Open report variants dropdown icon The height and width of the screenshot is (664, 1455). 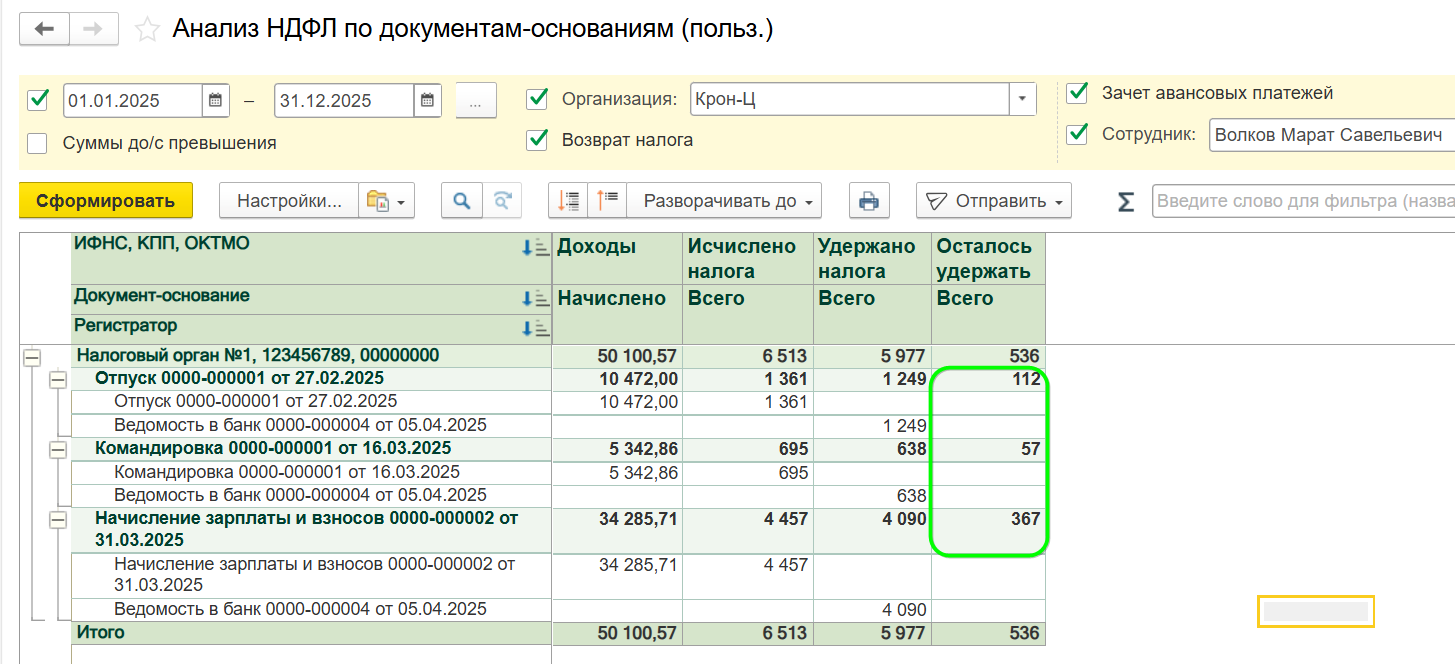tap(386, 200)
